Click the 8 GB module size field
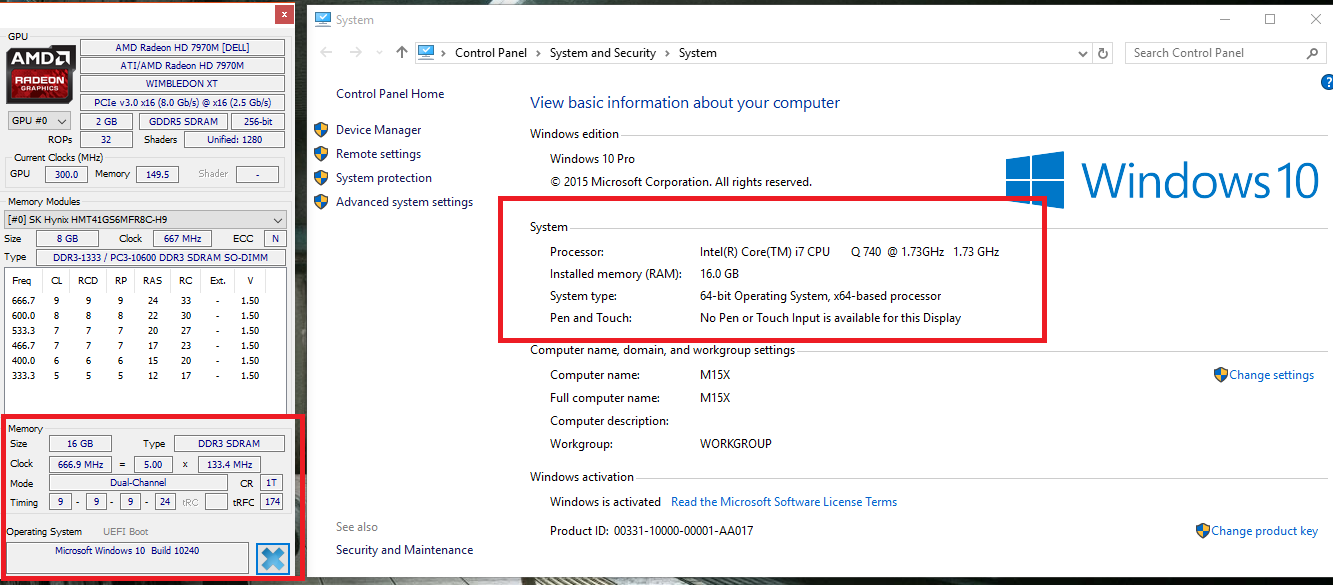Screen dimensions: 1333x585 [66, 239]
